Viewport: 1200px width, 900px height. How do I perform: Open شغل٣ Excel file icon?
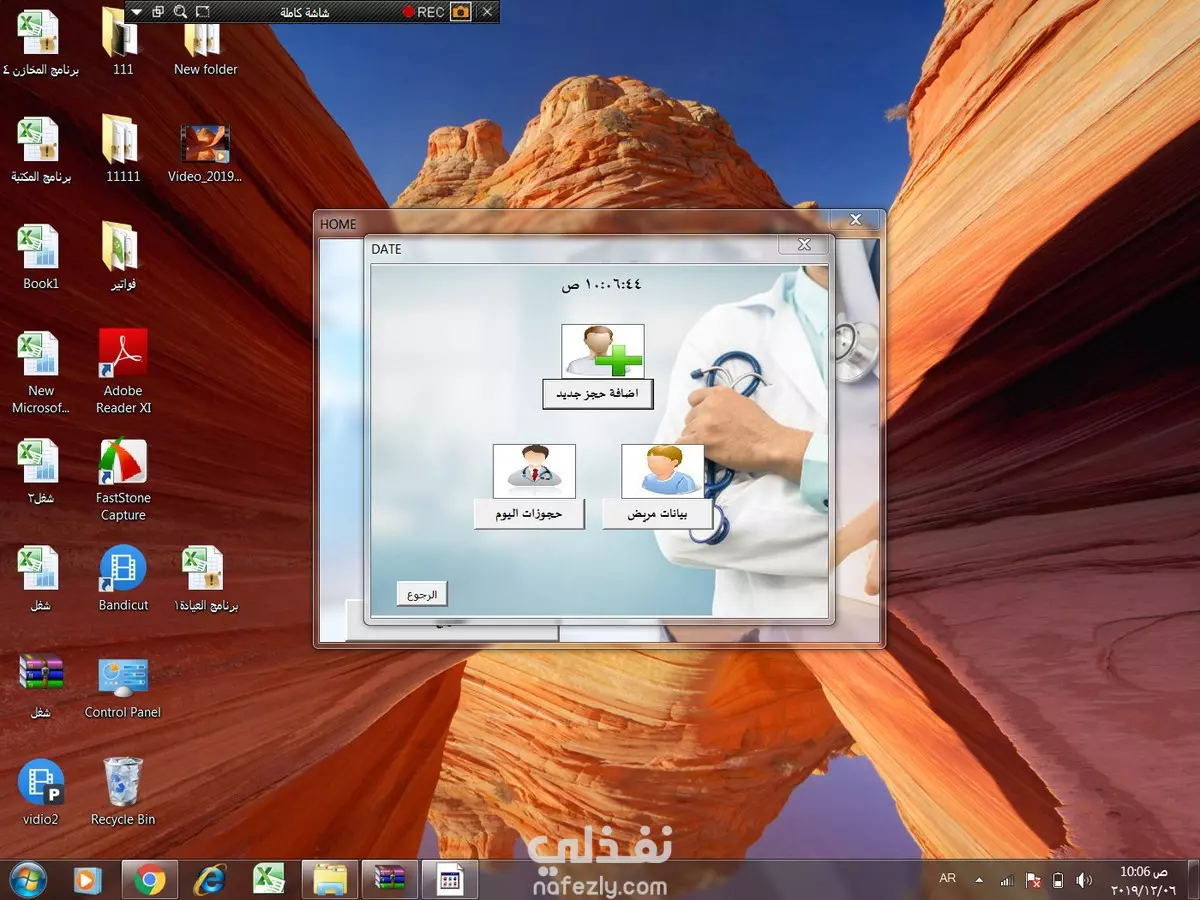pos(41,471)
